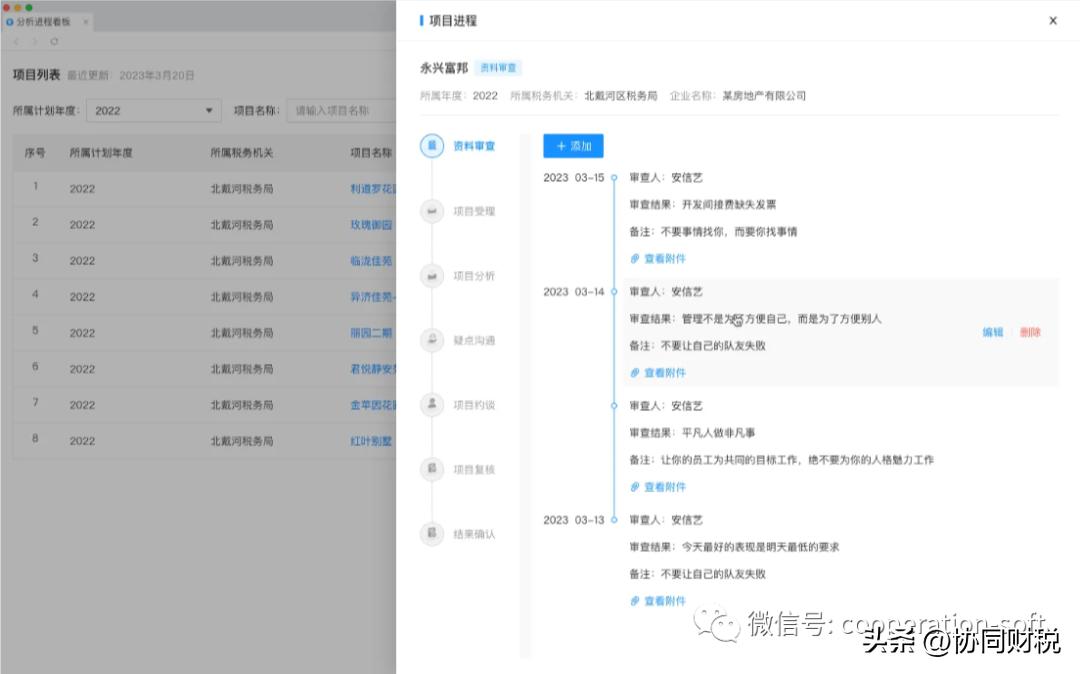Click 删除 to remove the 03-14 review entry
Image resolution: width=1080 pixels, height=674 pixels.
point(1029,331)
